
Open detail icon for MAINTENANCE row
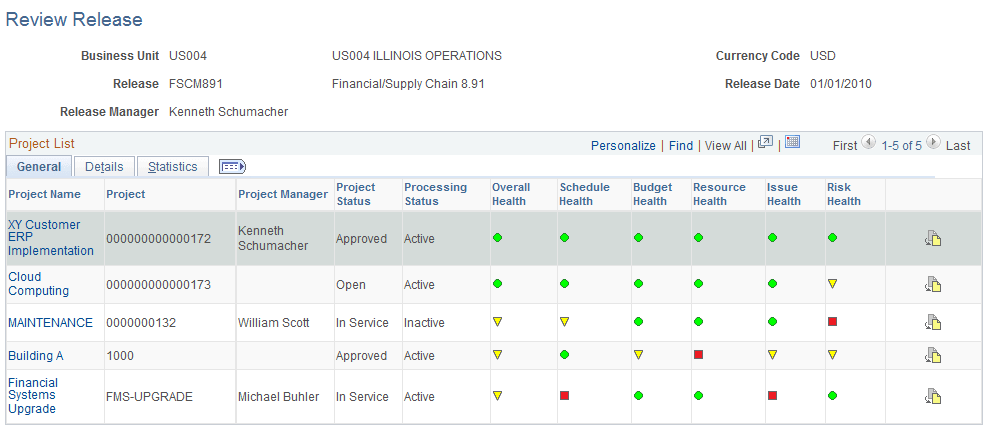pyautogui.click(x=933, y=322)
